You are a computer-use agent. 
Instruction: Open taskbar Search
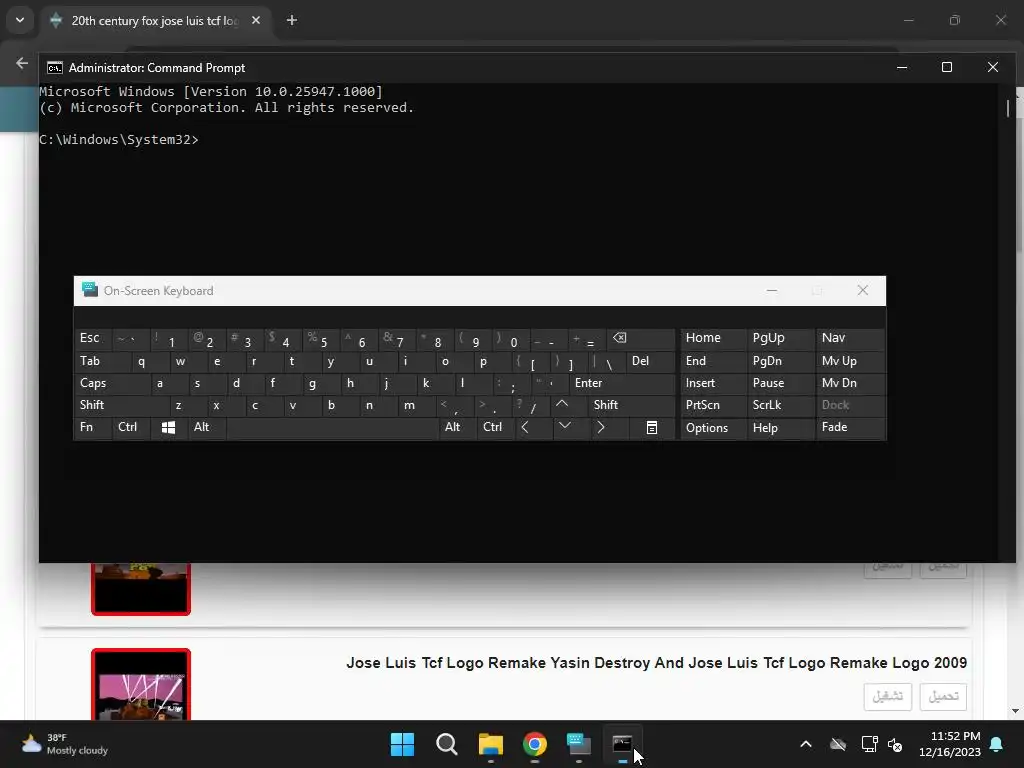point(447,744)
